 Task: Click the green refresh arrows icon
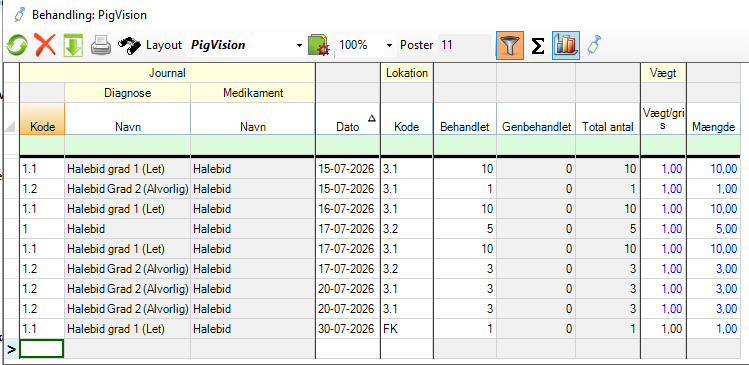pos(17,45)
